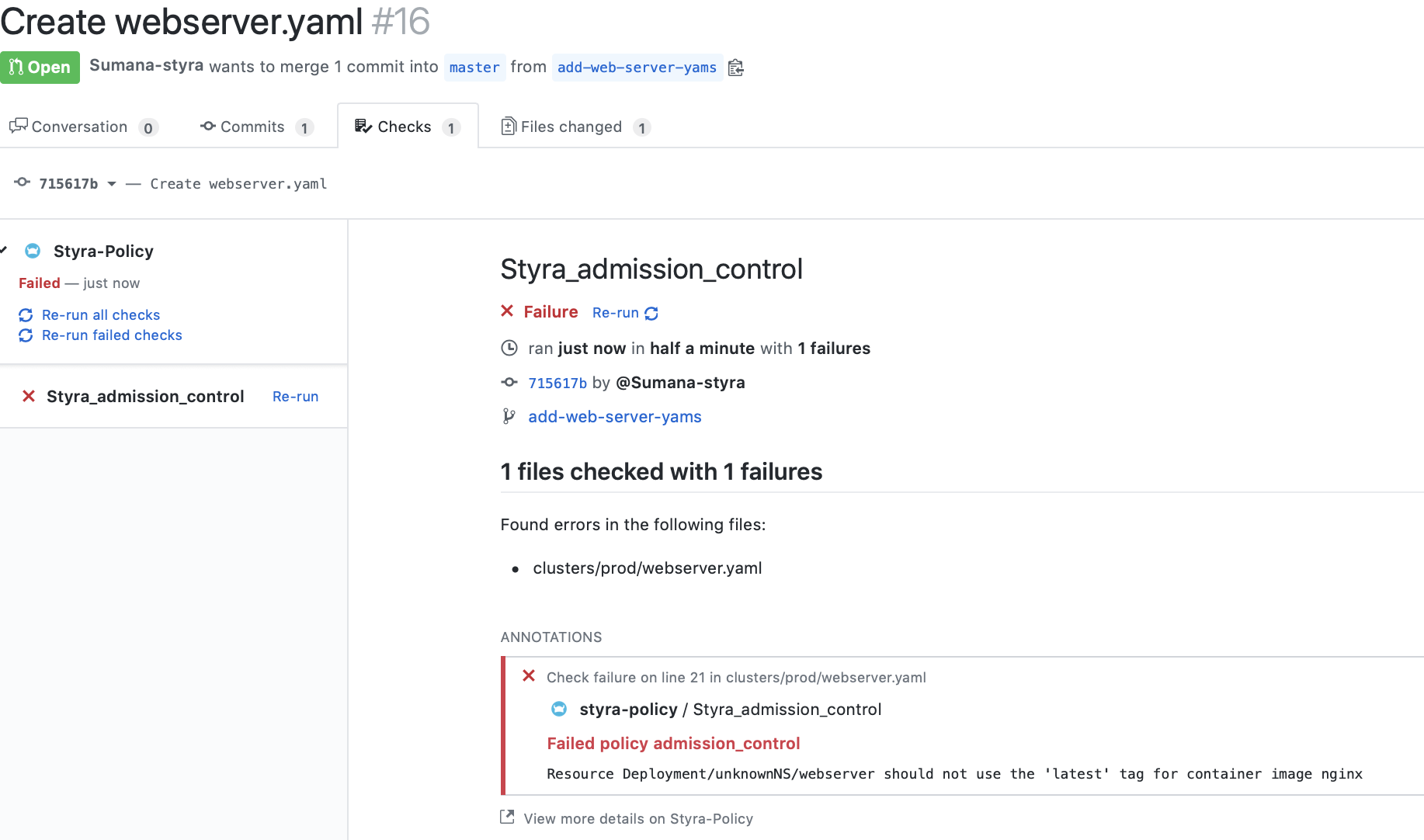This screenshot has width=1424, height=840.
Task: Click the Conversation tab speech bubble icon
Action: [19, 126]
